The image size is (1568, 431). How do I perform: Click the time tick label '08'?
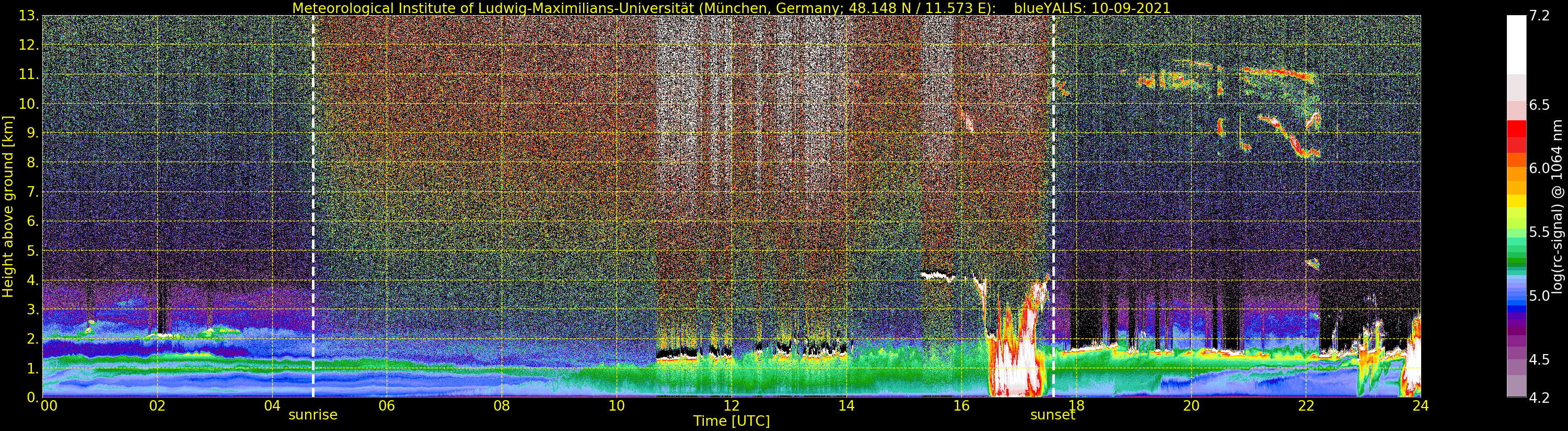[502, 405]
